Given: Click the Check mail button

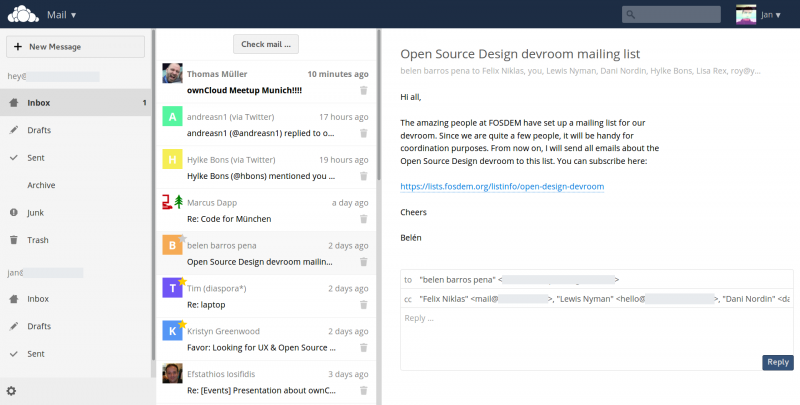Looking at the screenshot, I should pyautogui.click(x=266, y=44).
